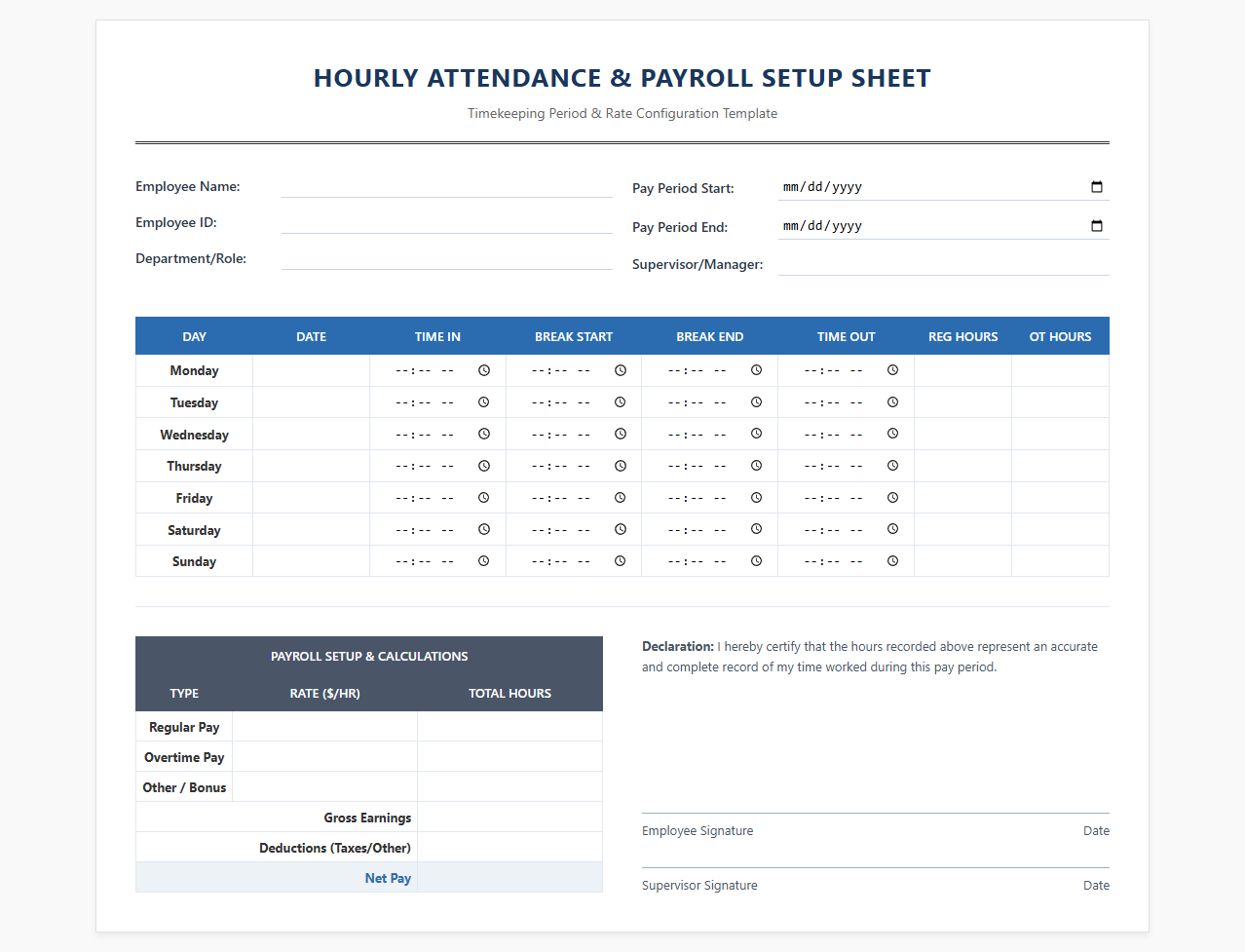Select the Regular Pay total hours field
This screenshot has height=952, width=1245.
point(510,727)
